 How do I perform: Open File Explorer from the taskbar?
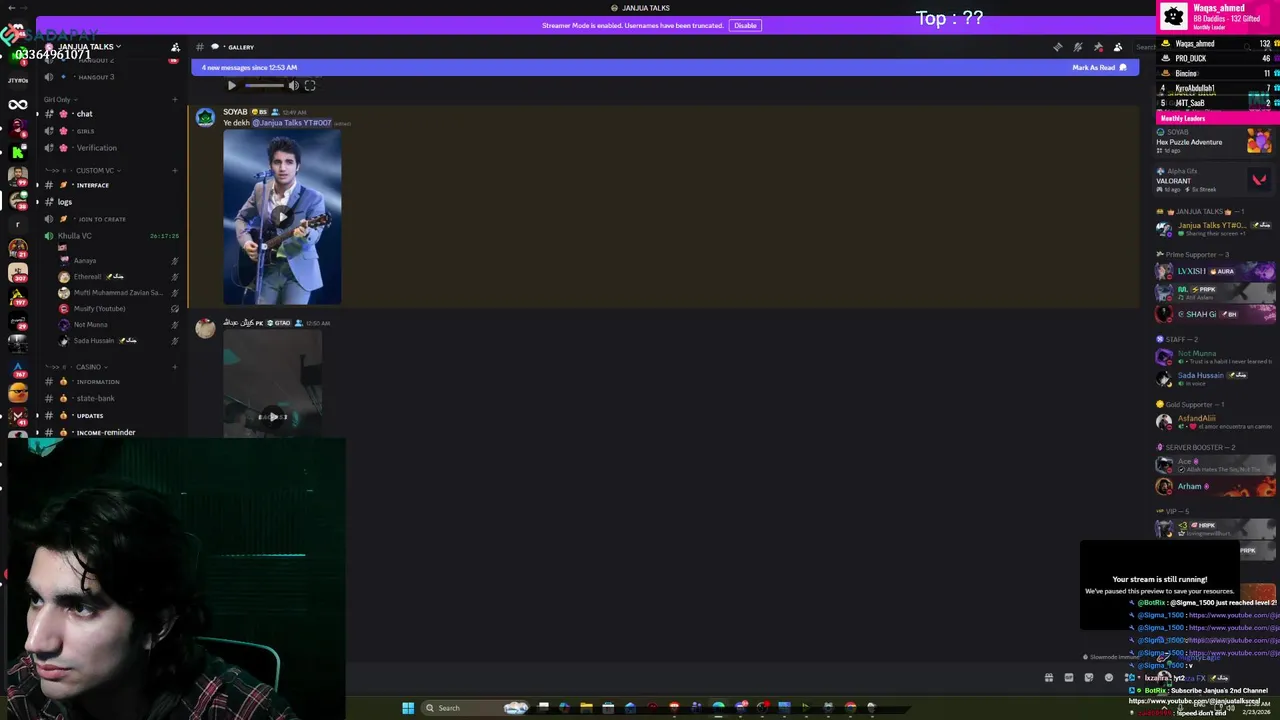[x=586, y=708]
